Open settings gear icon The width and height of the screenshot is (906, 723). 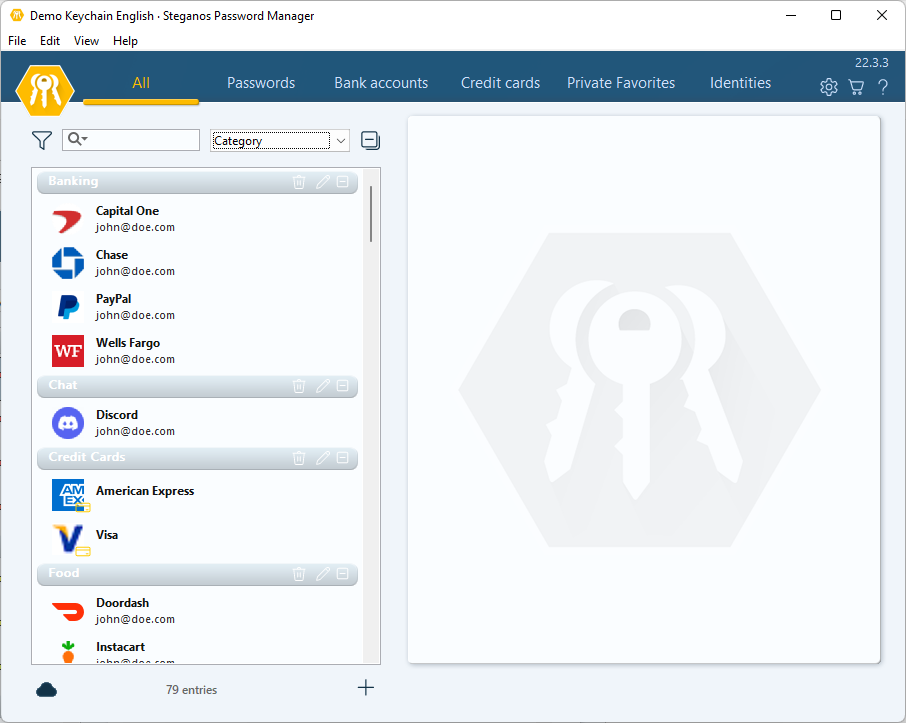(829, 87)
